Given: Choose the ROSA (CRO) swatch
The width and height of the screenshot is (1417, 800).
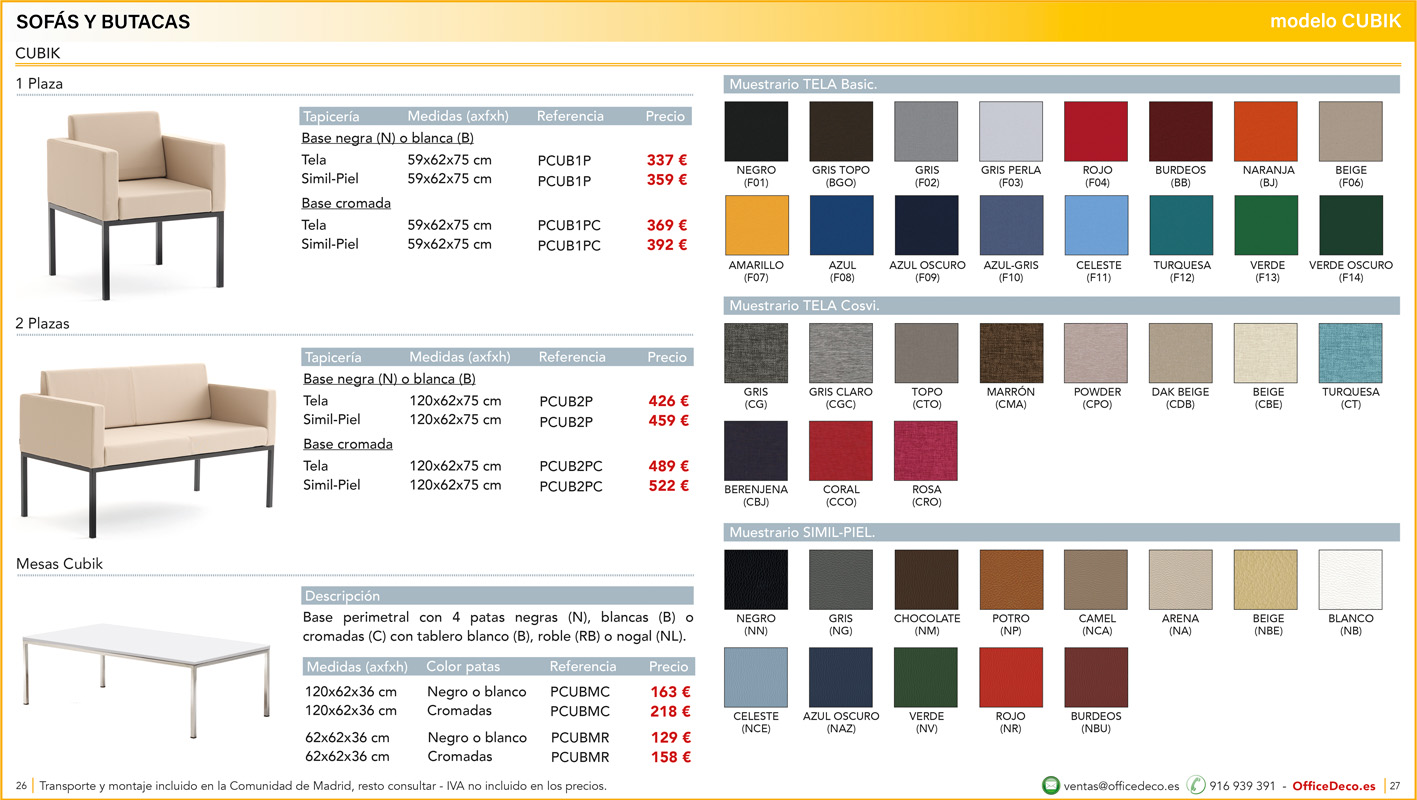Looking at the screenshot, I should click(x=926, y=451).
